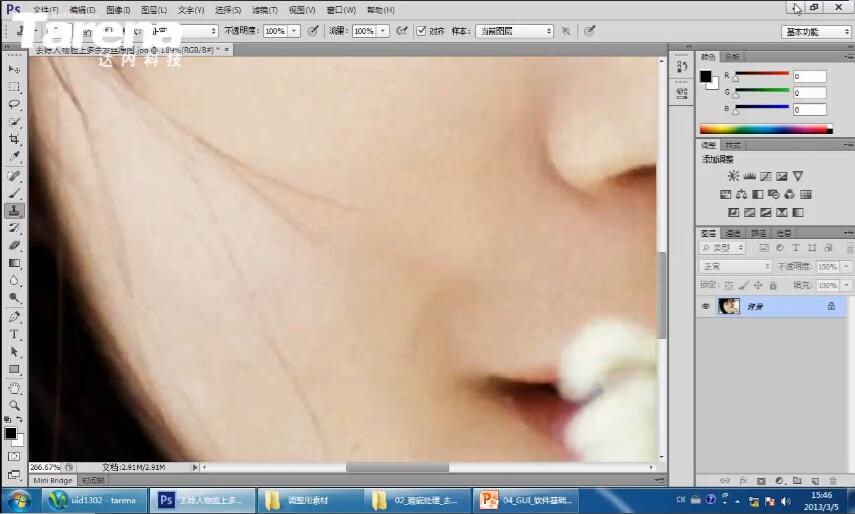Select the Dodge tool
The width and height of the screenshot is (855, 514).
[x=14, y=298]
